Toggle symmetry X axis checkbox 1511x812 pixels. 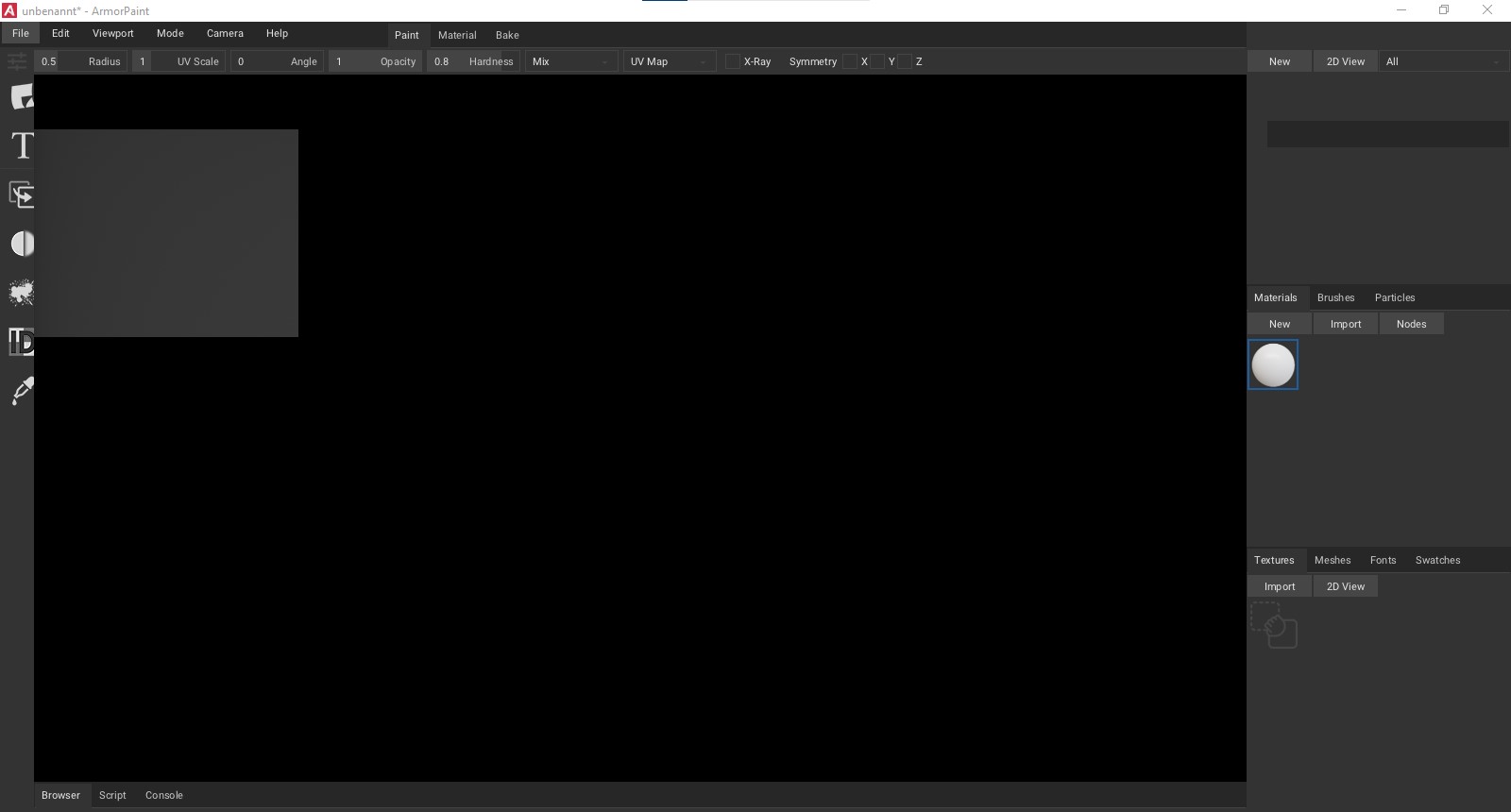point(850,61)
